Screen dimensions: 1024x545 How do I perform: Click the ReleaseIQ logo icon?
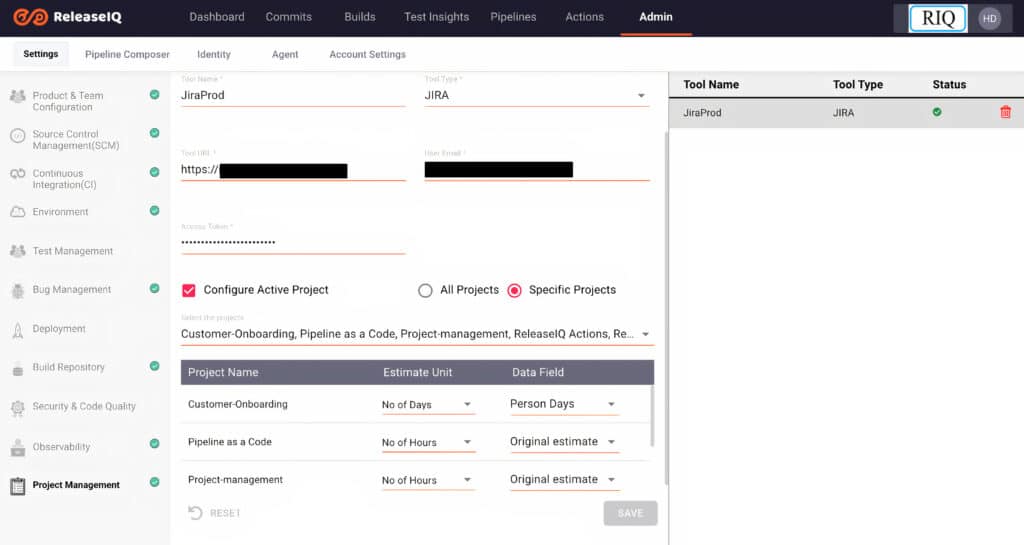tap(31, 17)
